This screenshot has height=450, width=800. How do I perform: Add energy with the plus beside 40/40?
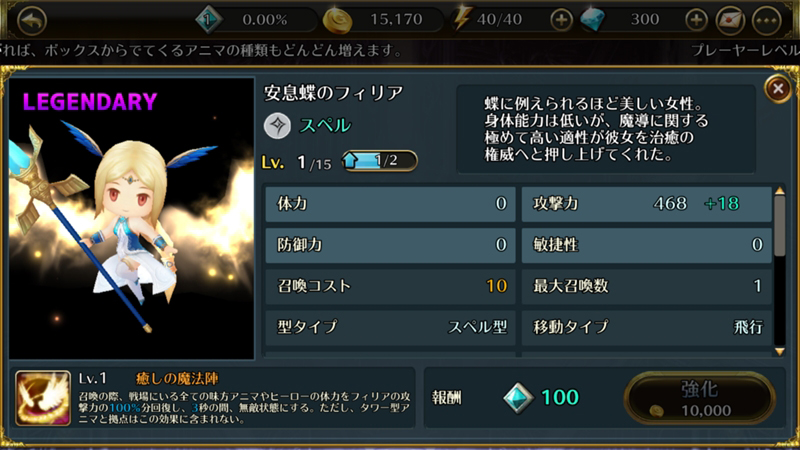click(x=561, y=20)
